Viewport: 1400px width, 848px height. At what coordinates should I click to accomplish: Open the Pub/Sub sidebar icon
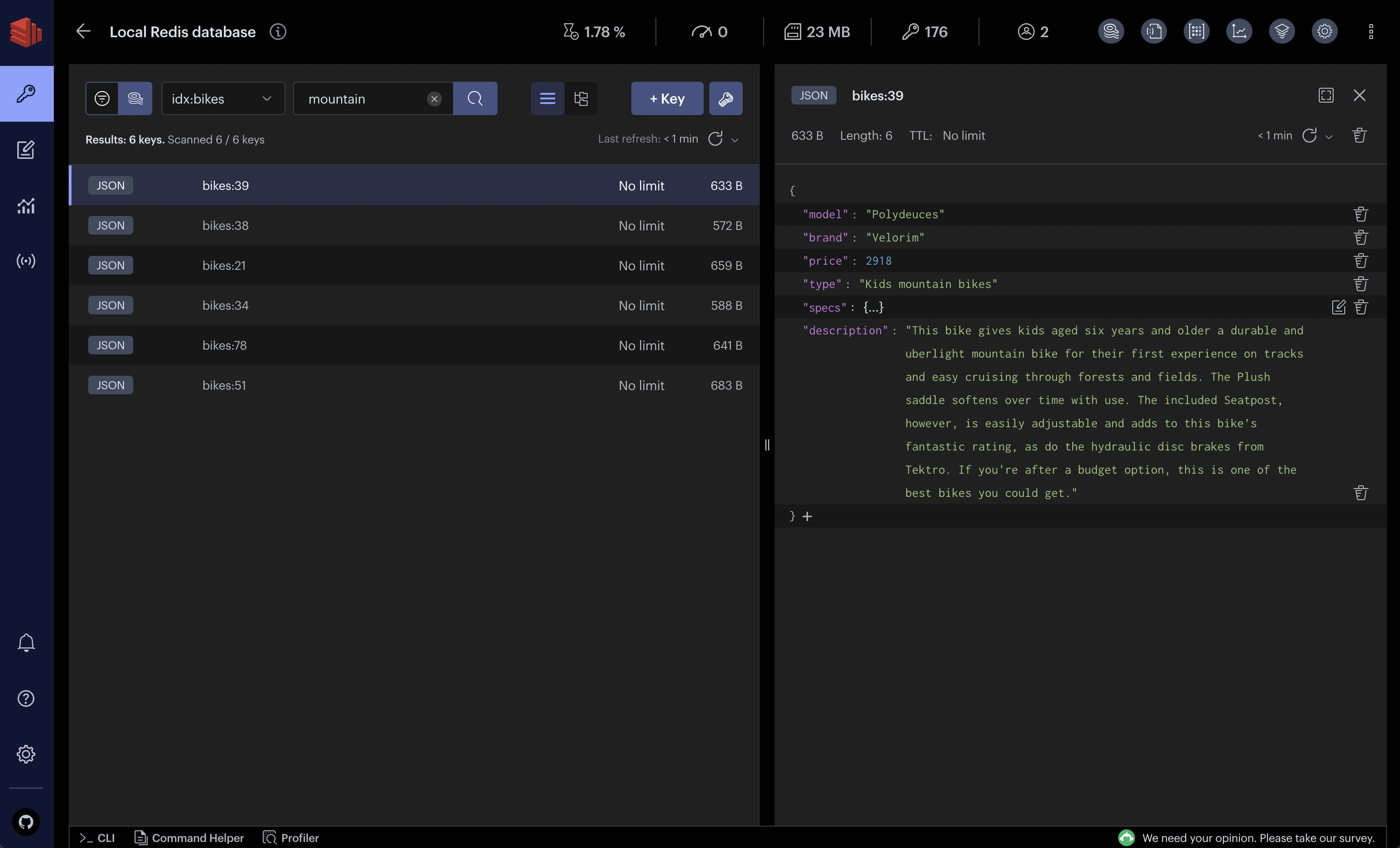[x=26, y=261]
